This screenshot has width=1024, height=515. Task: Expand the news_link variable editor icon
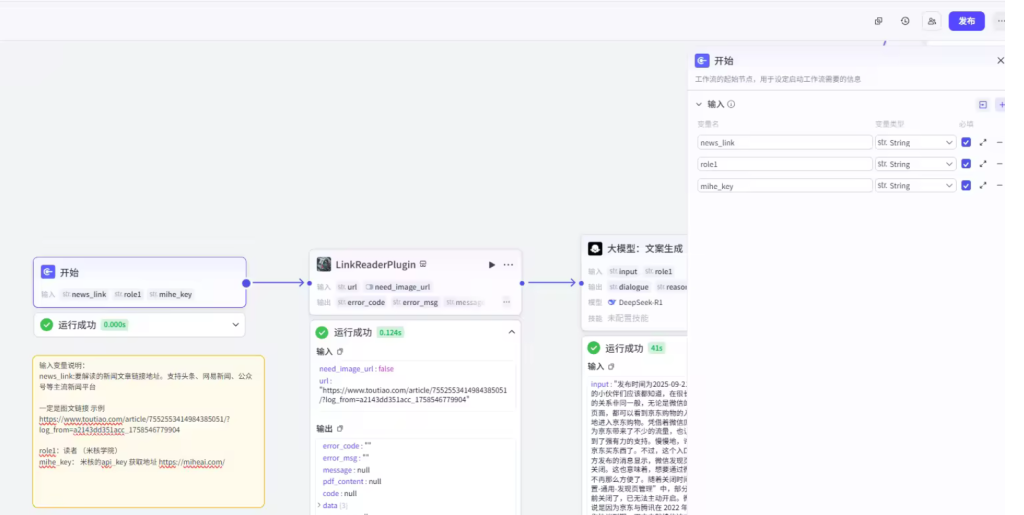coord(983,143)
